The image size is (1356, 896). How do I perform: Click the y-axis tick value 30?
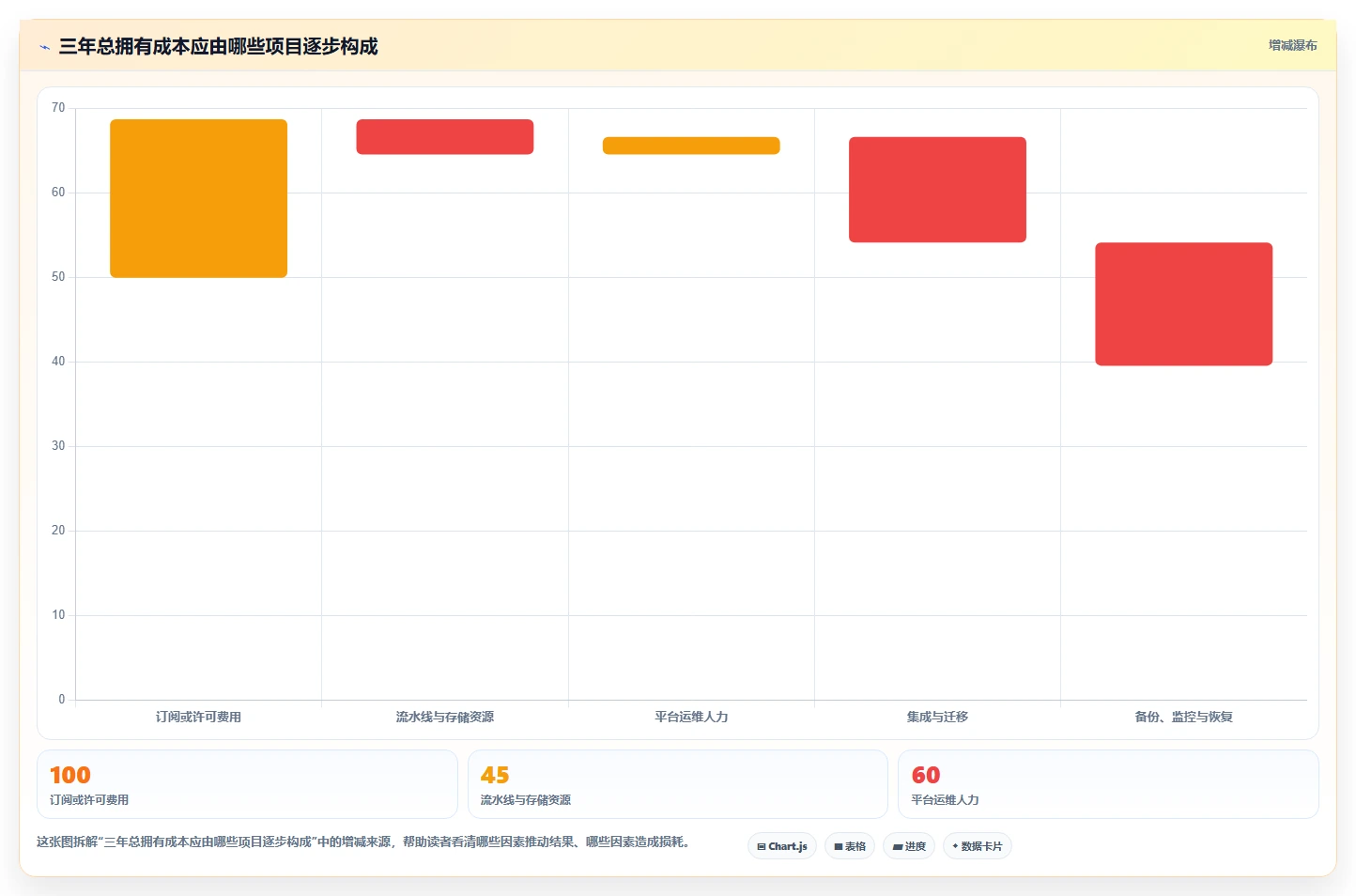tap(58, 446)
